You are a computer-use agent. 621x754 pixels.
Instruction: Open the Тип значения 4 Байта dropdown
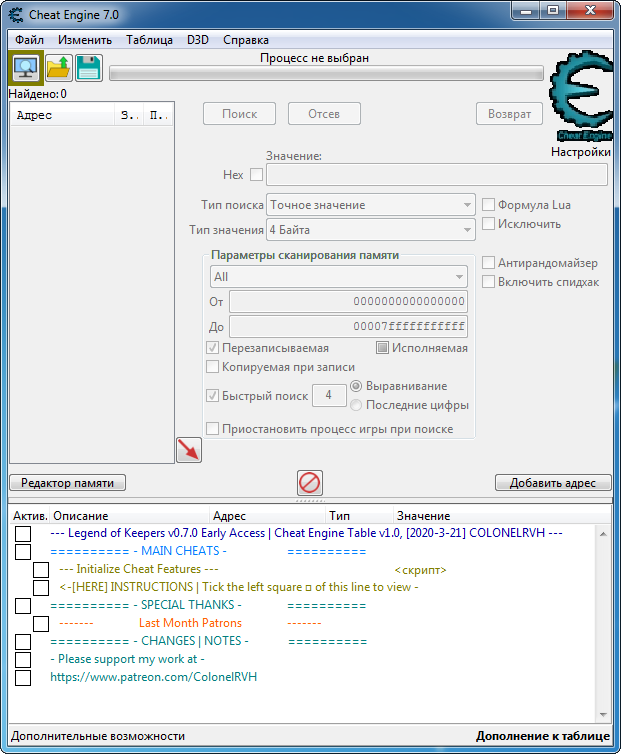point(370,230)
